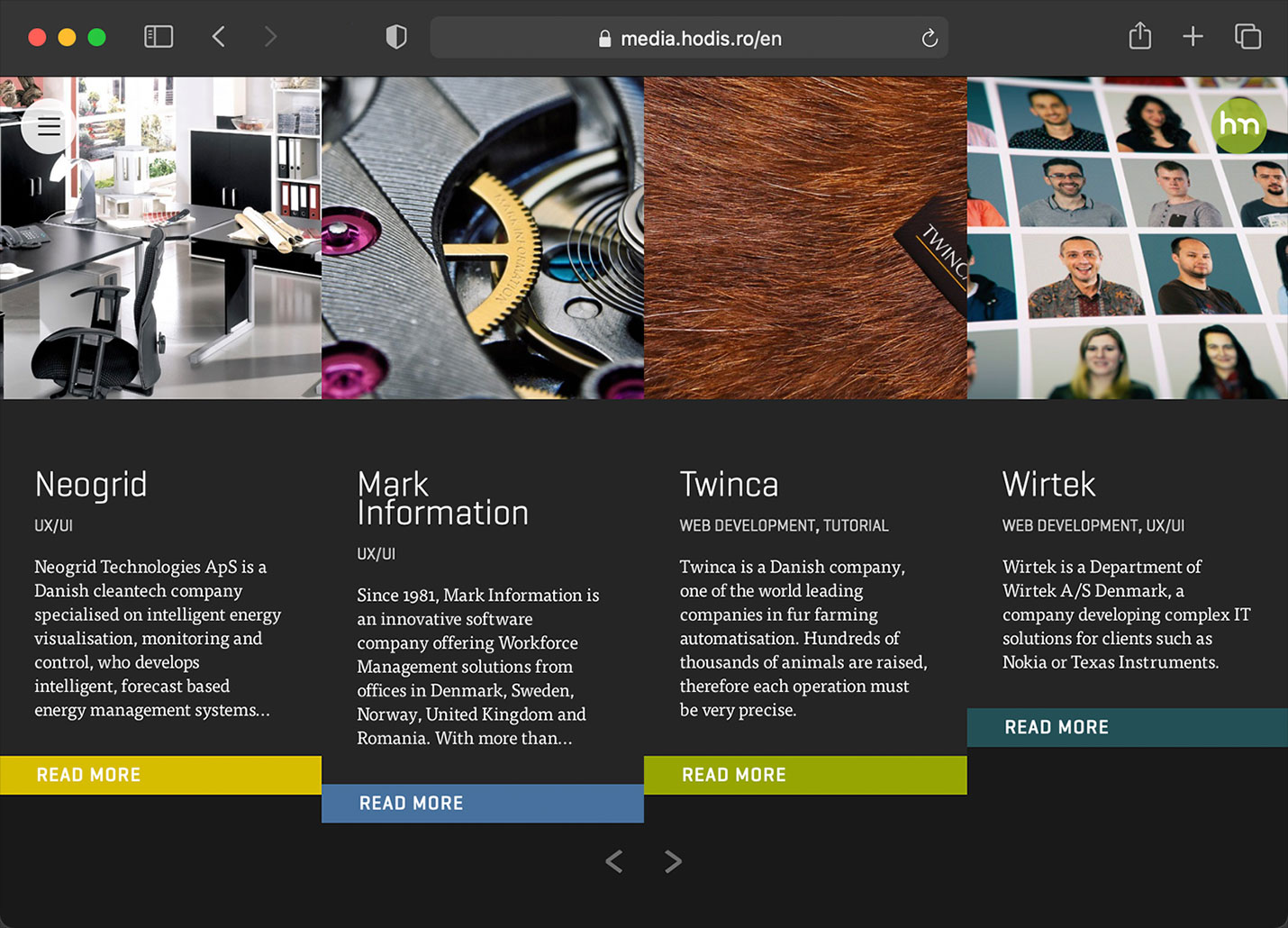1288x928 pixels.
Task: Click the 'Since 1981, Mark Information' description
Action: pyautogui.click(x=477, y=667)
